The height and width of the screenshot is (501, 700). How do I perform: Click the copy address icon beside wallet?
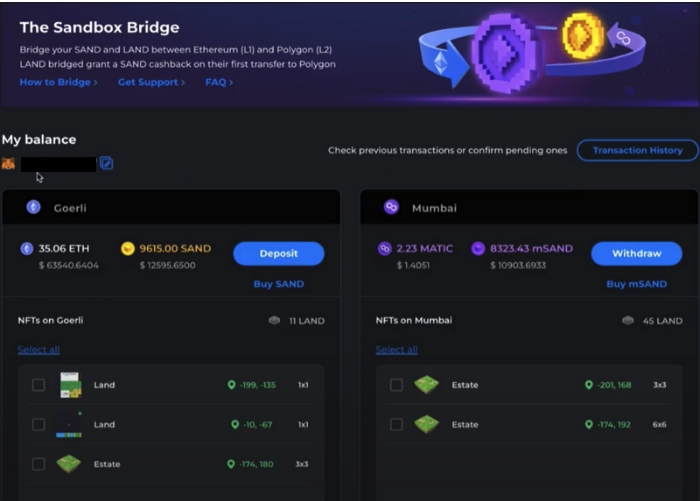(x=107, y=163)
